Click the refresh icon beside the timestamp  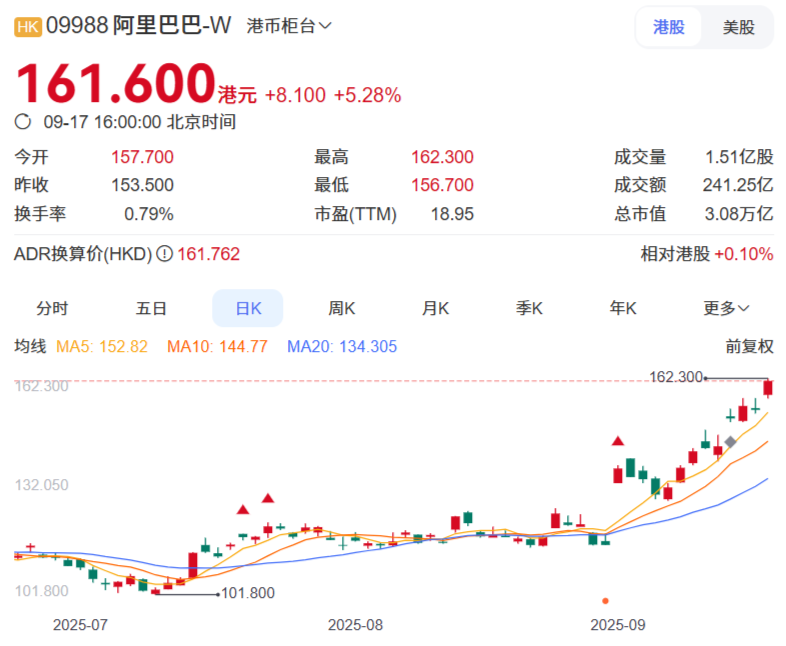[23, 121]
